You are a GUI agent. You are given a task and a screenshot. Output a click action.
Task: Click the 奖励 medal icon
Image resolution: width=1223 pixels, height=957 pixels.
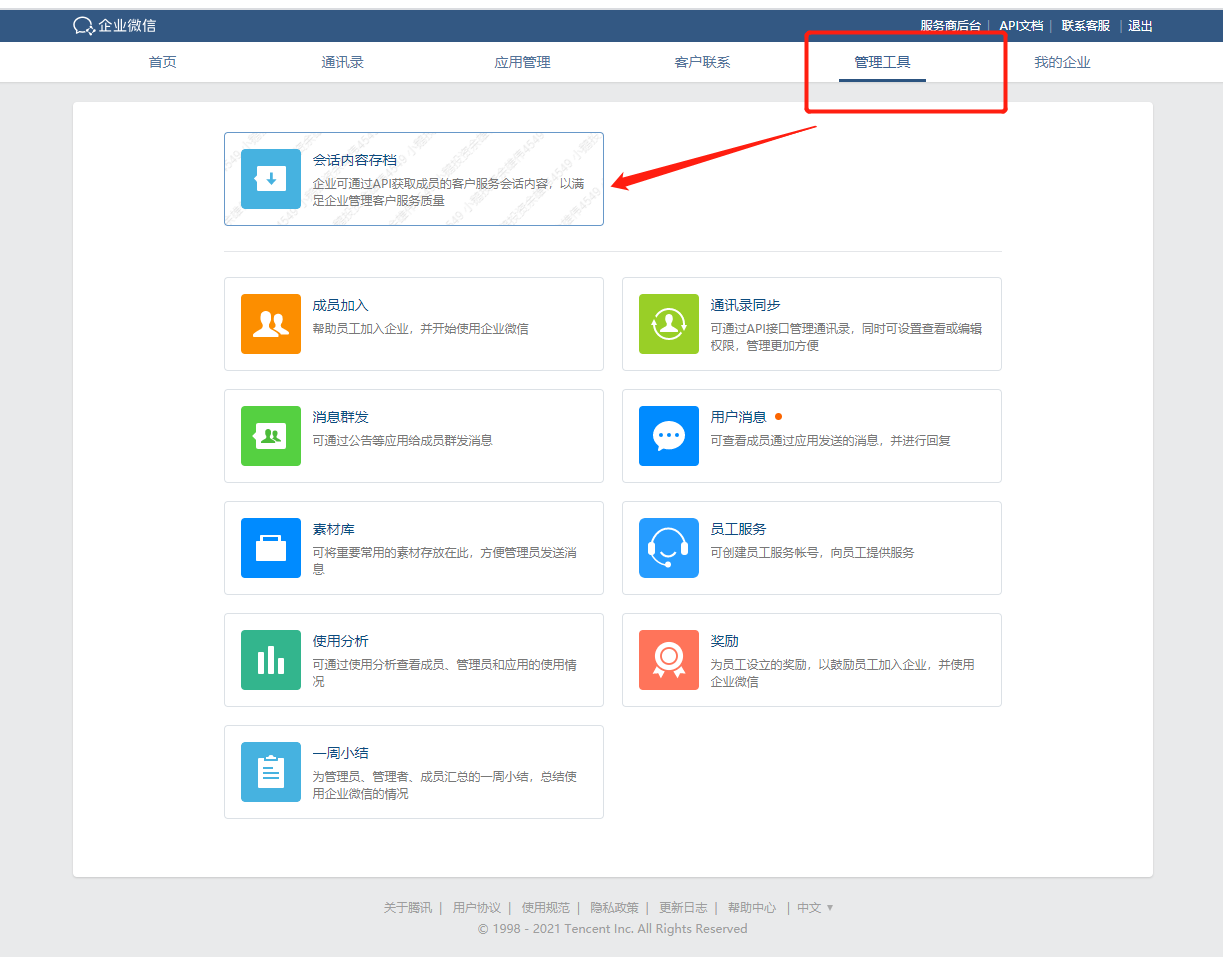pos(669,660)
